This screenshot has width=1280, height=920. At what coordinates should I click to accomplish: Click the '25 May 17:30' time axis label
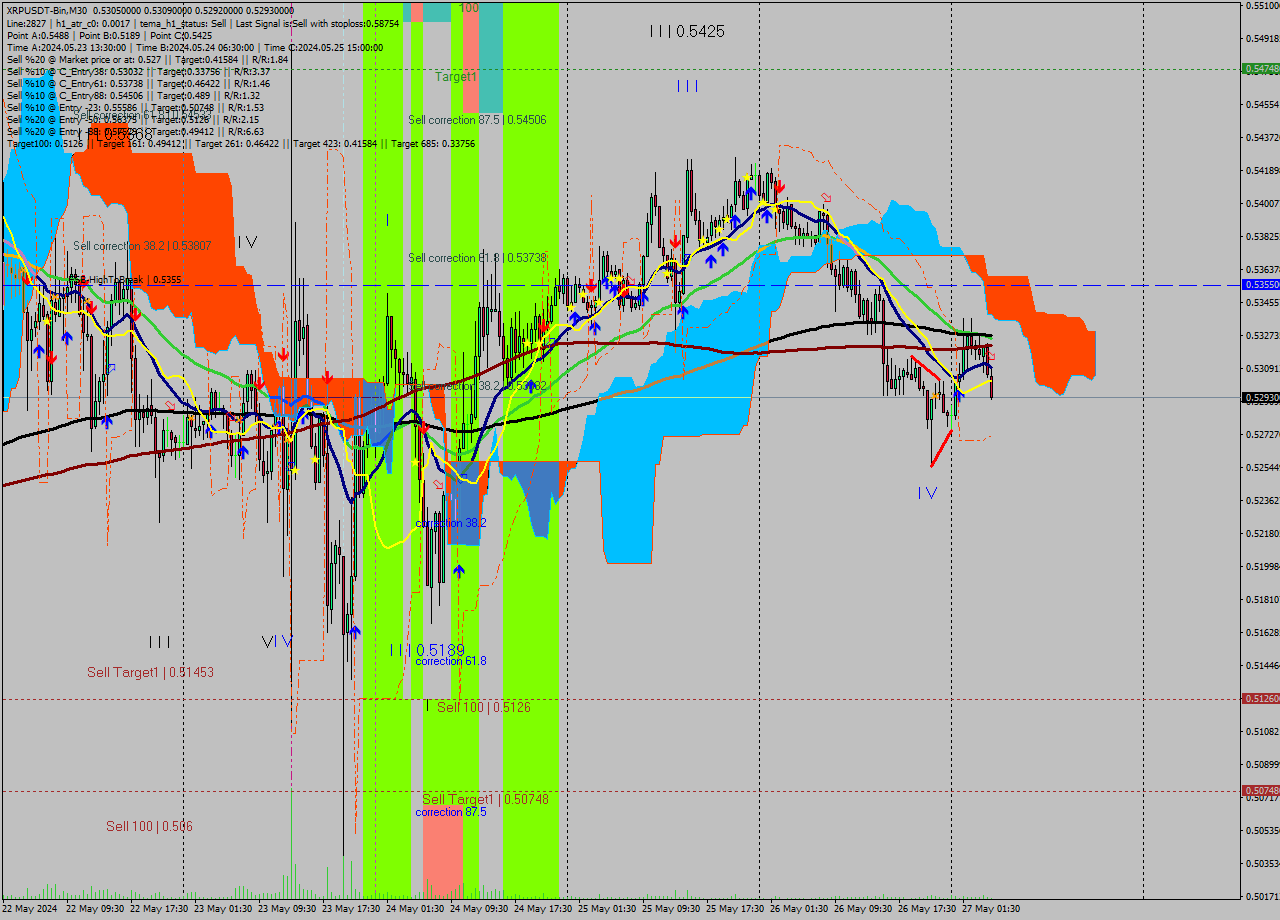point(737,909)
